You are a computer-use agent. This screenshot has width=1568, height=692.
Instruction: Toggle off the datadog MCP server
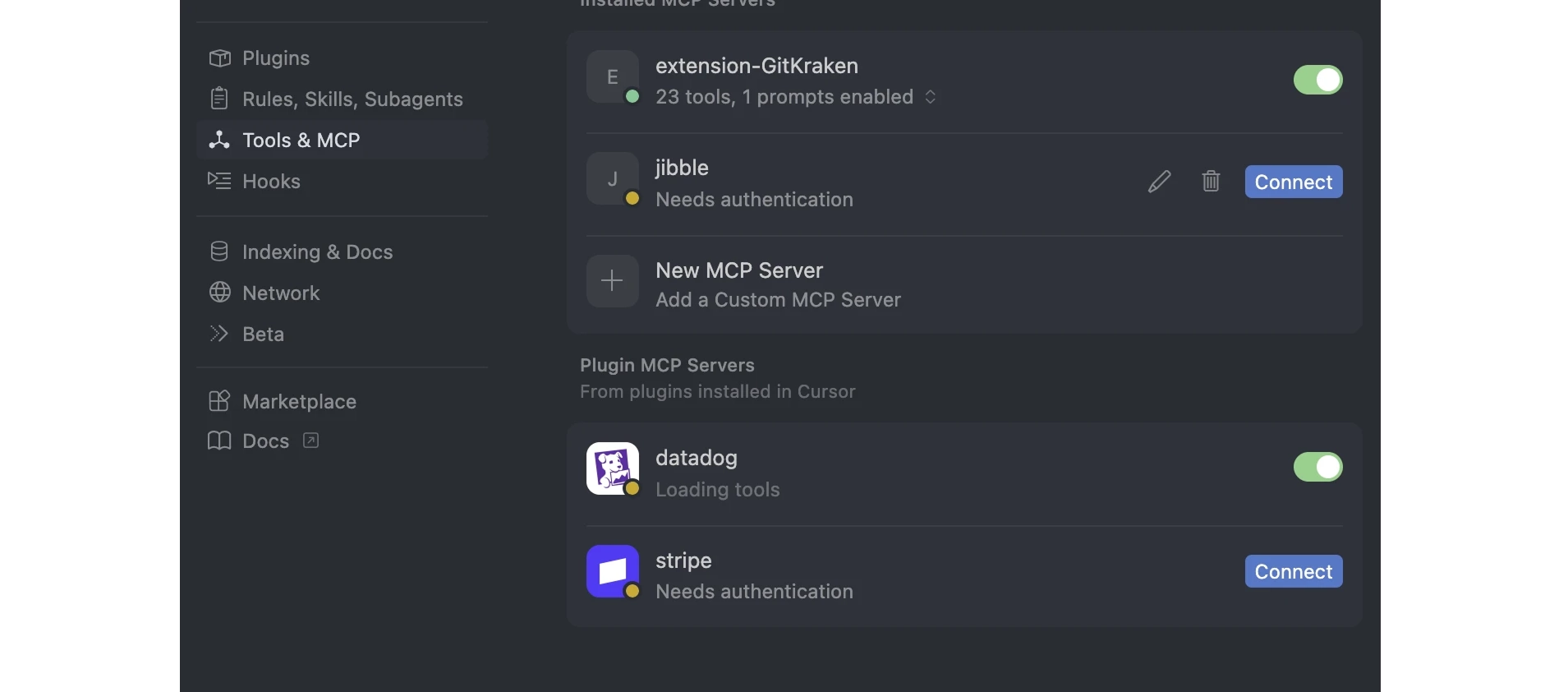[1317, 467]
